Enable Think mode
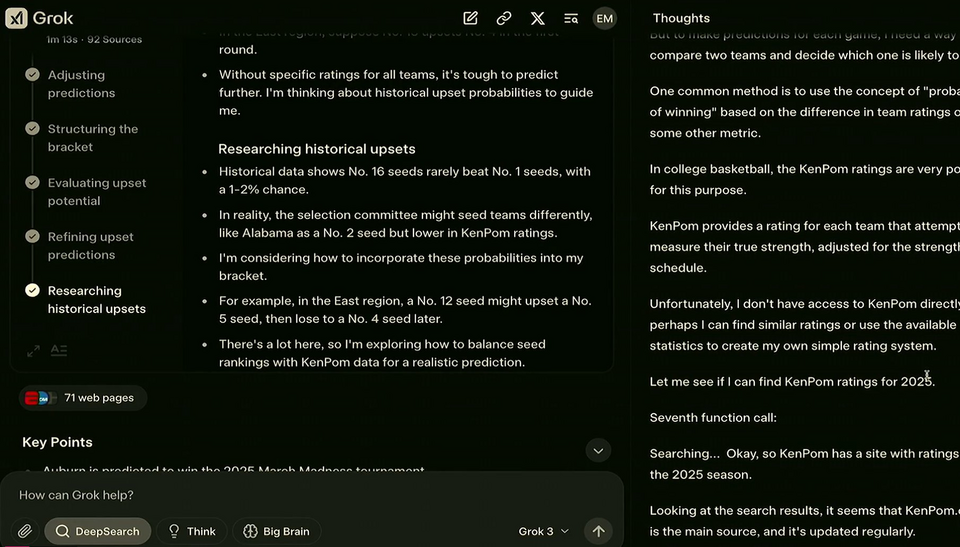 [x=192, y=531]
